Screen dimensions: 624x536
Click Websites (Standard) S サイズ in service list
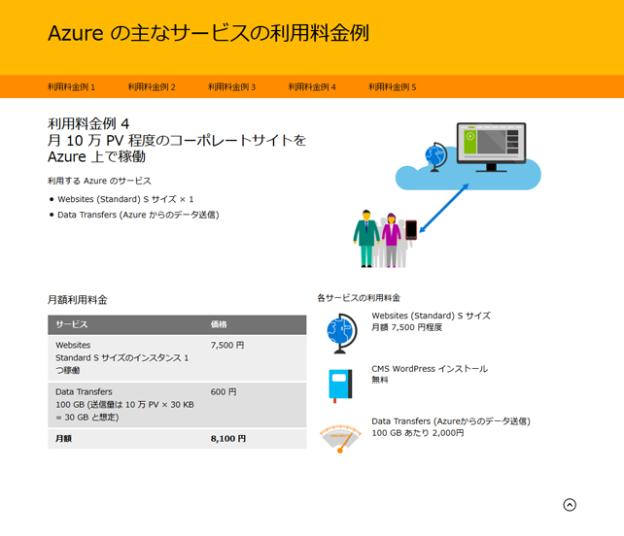coord(431,316)
